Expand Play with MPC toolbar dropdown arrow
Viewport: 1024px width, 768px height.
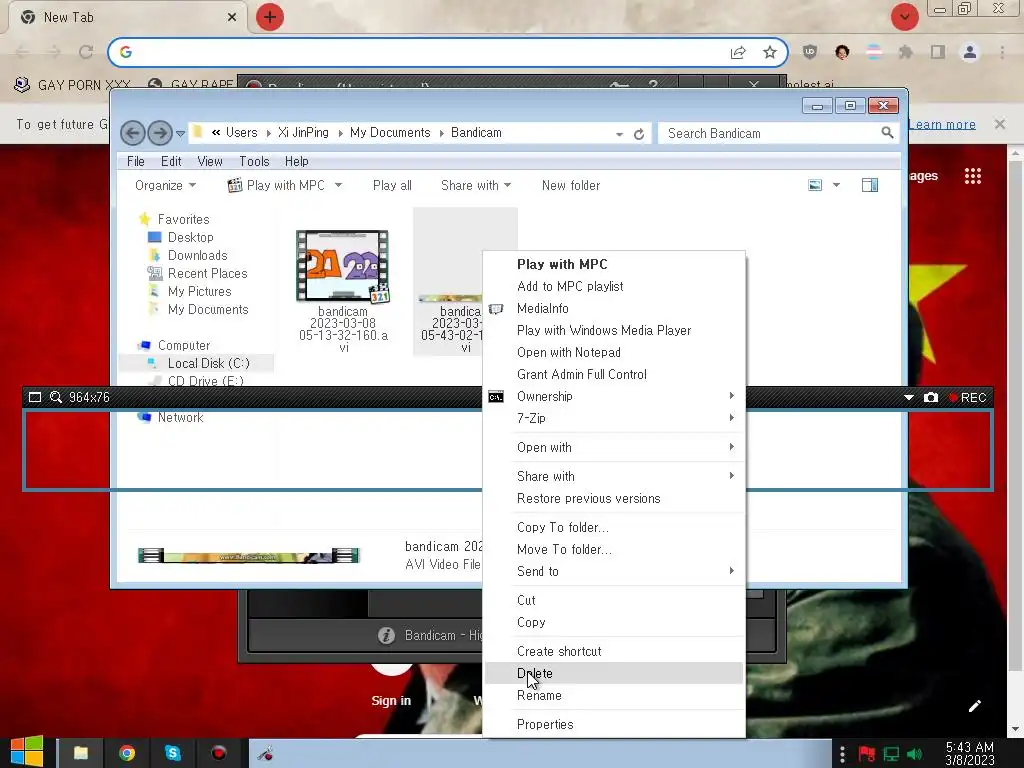(338, 185)
